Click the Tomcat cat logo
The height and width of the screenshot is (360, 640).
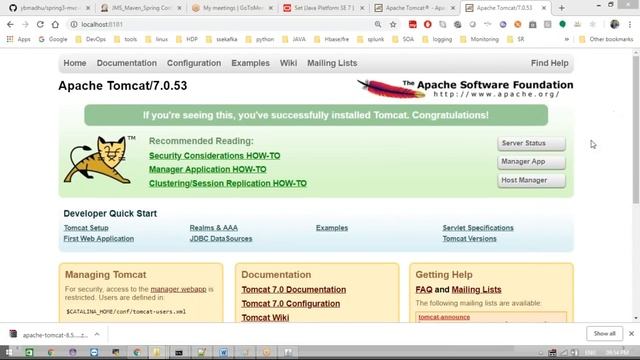[98, 160]
